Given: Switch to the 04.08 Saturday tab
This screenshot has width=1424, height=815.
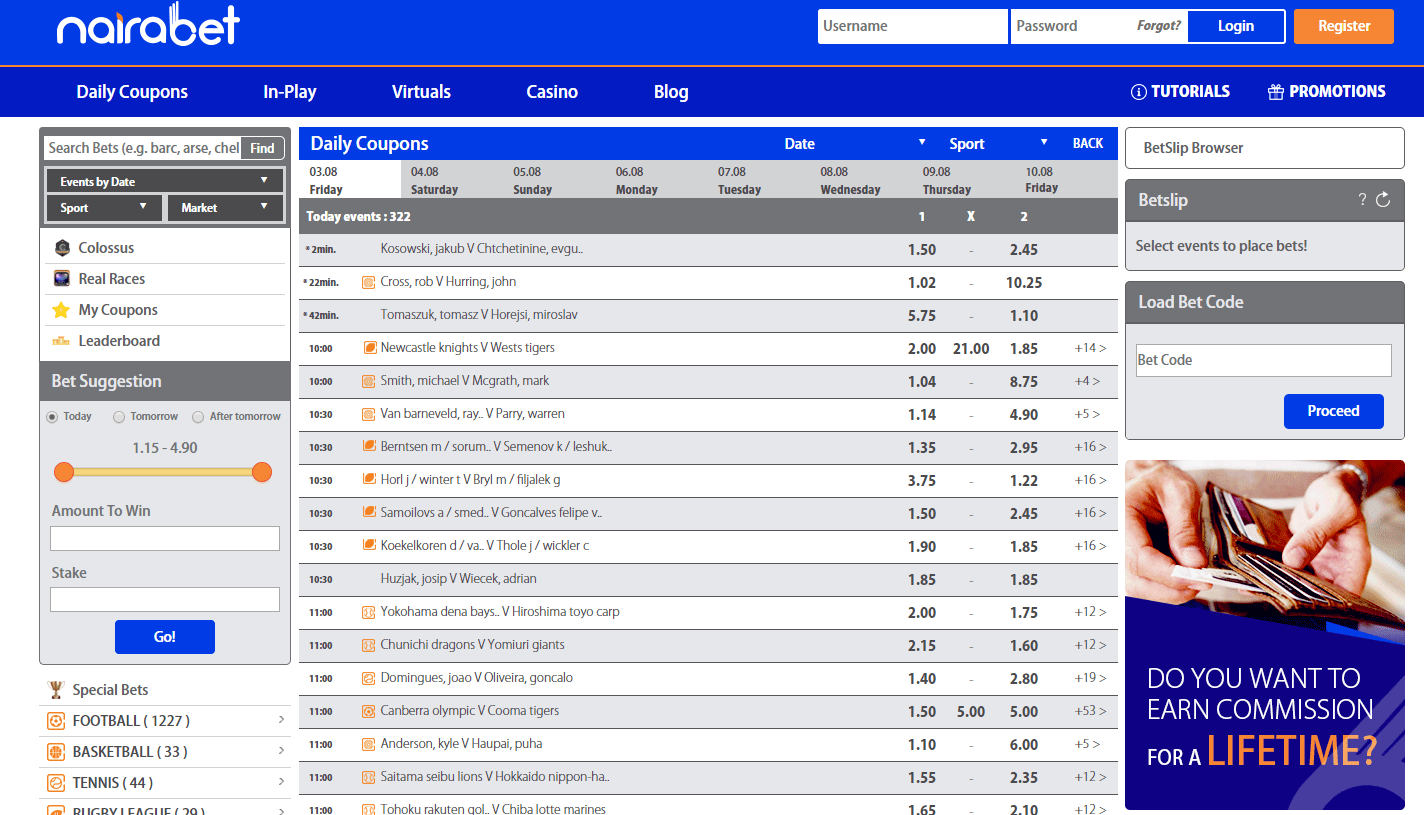Looking at the screenshot, I should point(452,180).
